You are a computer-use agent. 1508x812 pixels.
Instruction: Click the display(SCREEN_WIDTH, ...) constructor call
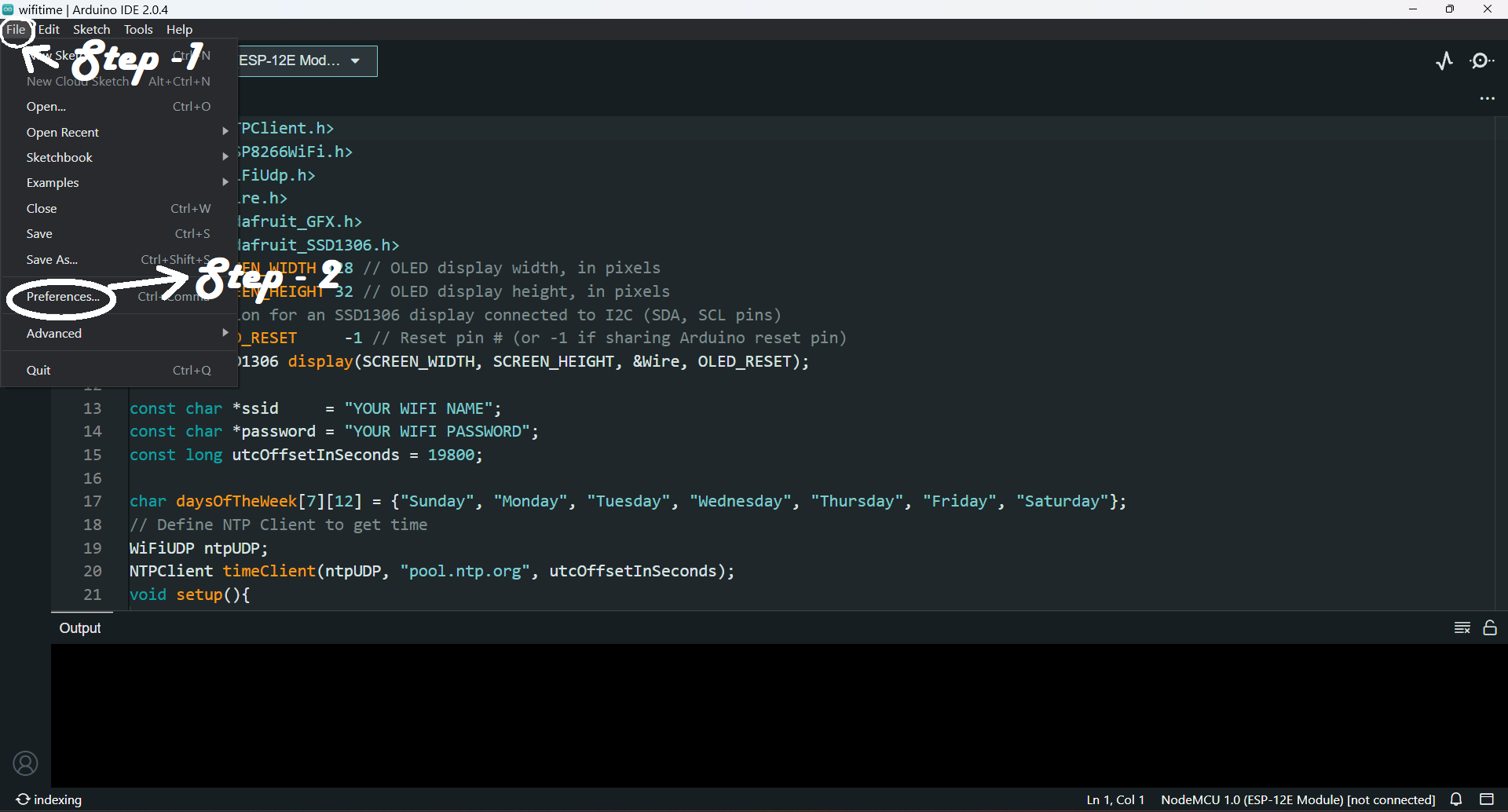point(548,361)
